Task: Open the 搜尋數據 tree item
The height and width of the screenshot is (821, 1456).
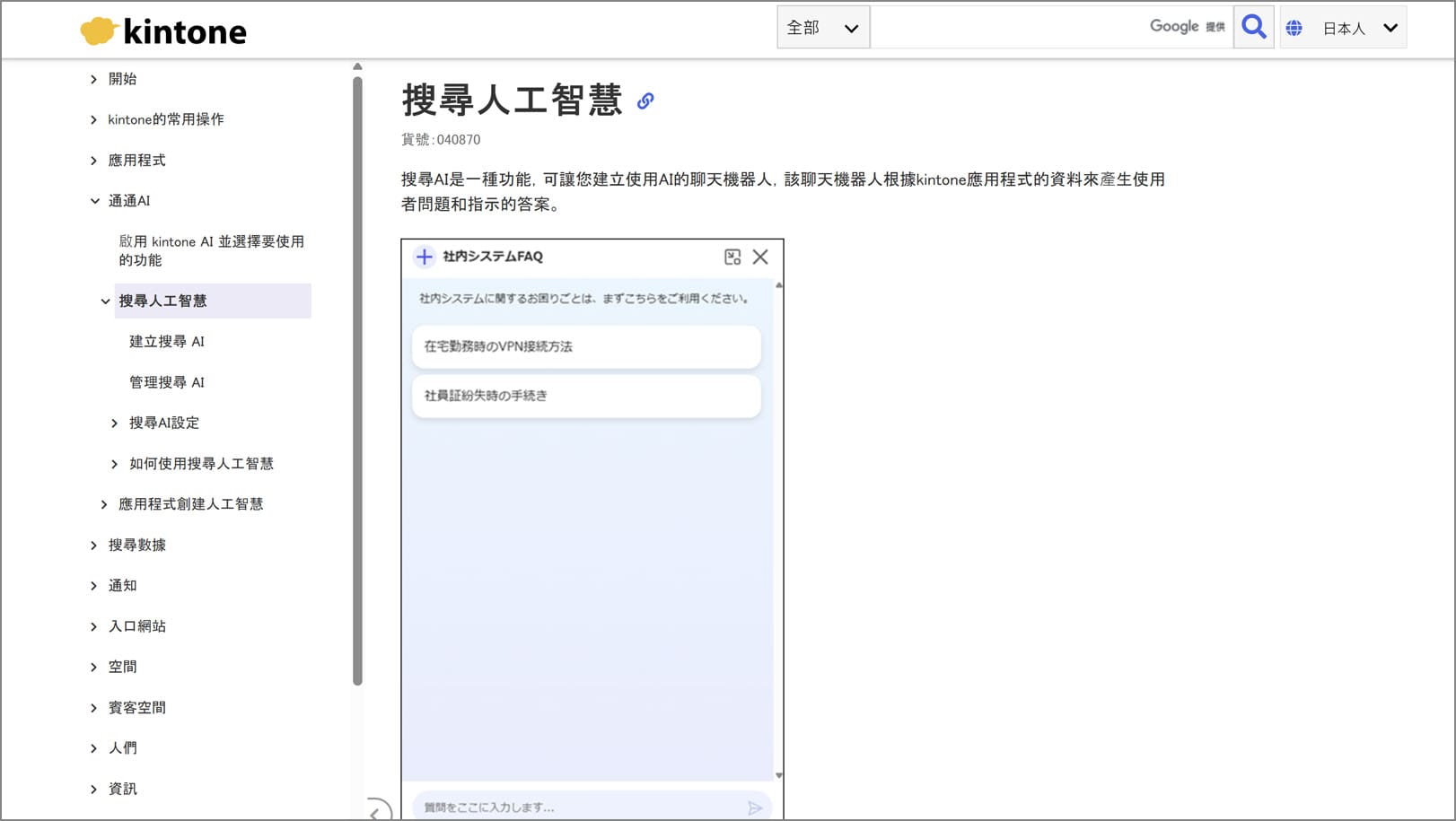Action: 137,545
